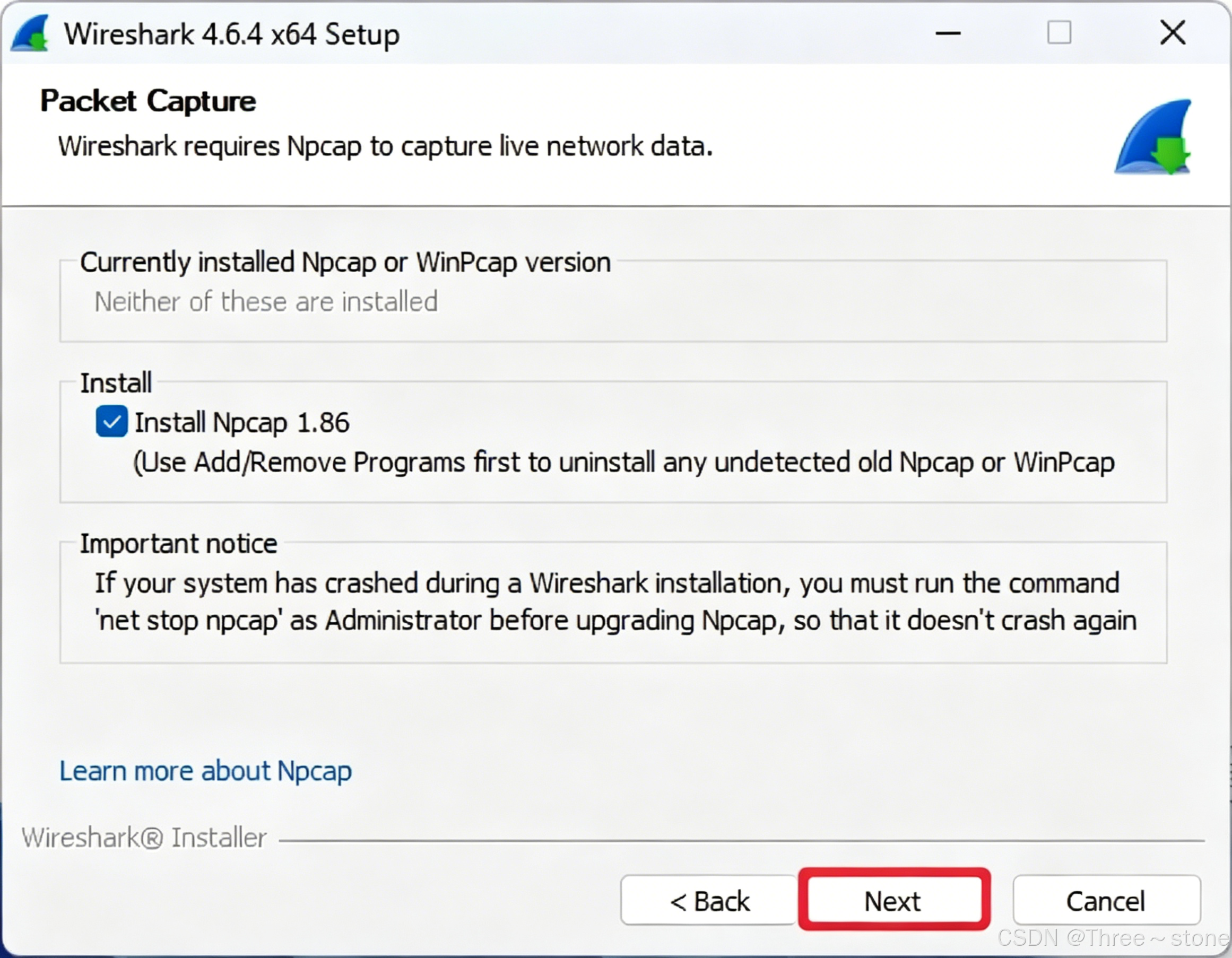This screenshot has height=958, width=1232.
Task: Click the 'Wireshark 4.6.4 x64 Setup' title text
Action: coord(232,34)
